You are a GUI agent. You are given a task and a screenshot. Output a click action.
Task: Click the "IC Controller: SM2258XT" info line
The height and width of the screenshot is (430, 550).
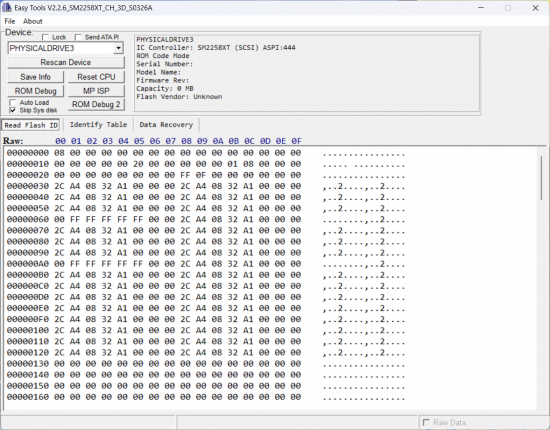(x=216, y=48)
